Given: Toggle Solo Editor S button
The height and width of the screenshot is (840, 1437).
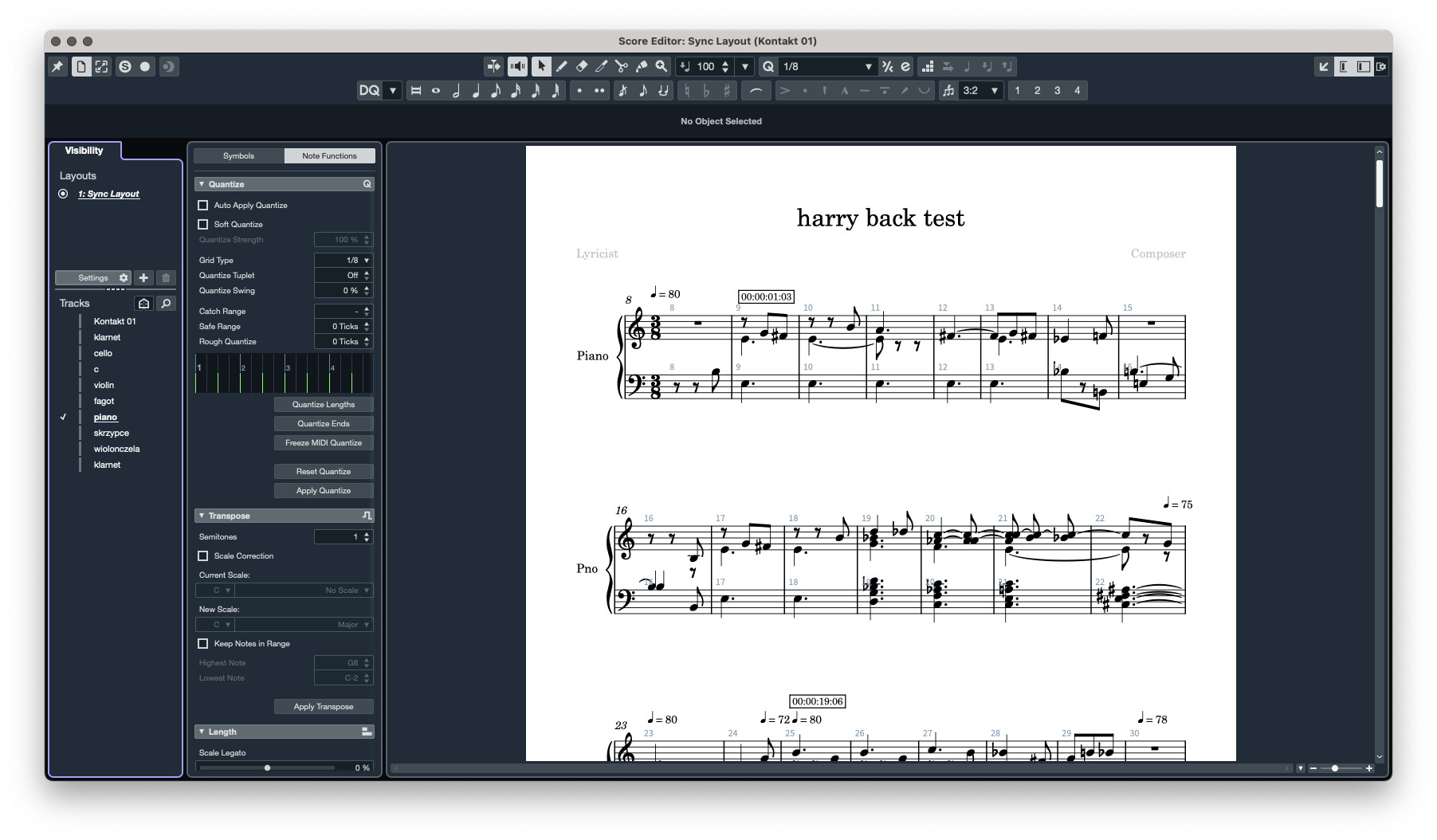Looking at the screenshot, I should pyautogui.click(x=124, y=66).
